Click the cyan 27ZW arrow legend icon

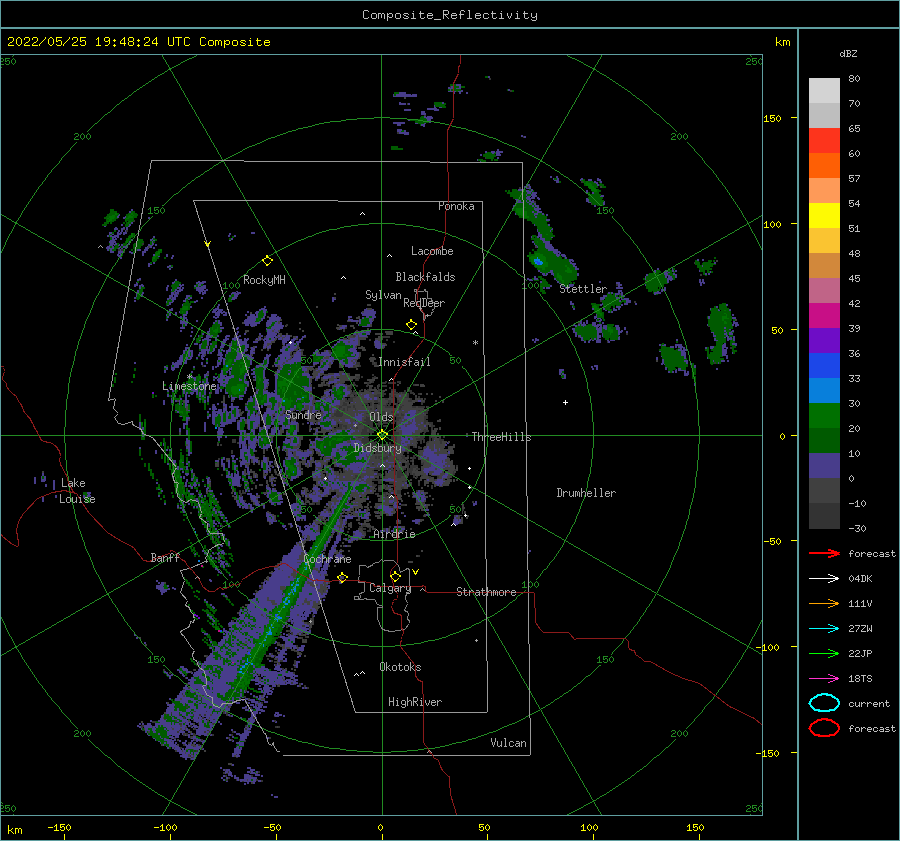click(824, 629)
